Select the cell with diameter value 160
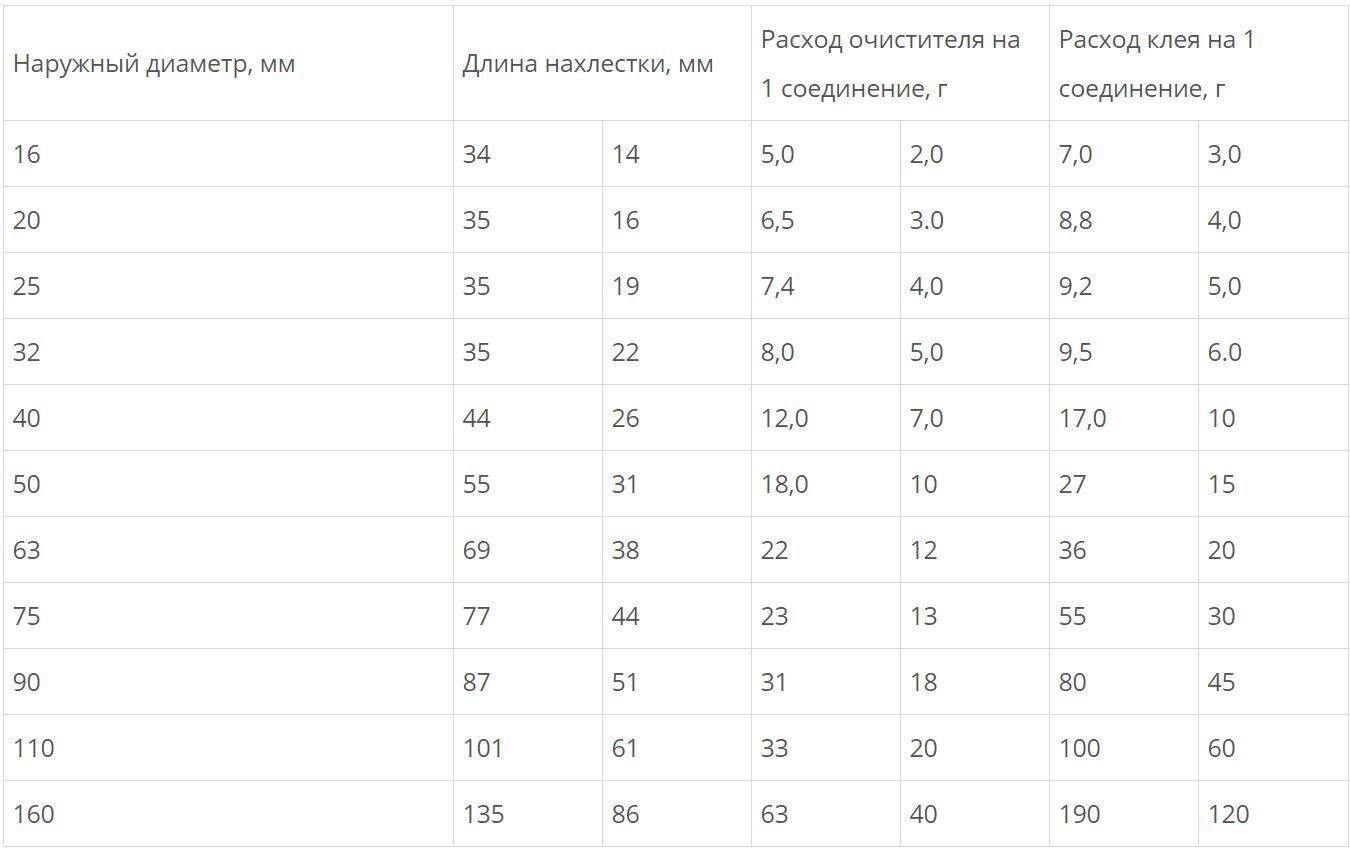Screen dimensions: 1350x851 pyautogui.click(x=34, y=814)
